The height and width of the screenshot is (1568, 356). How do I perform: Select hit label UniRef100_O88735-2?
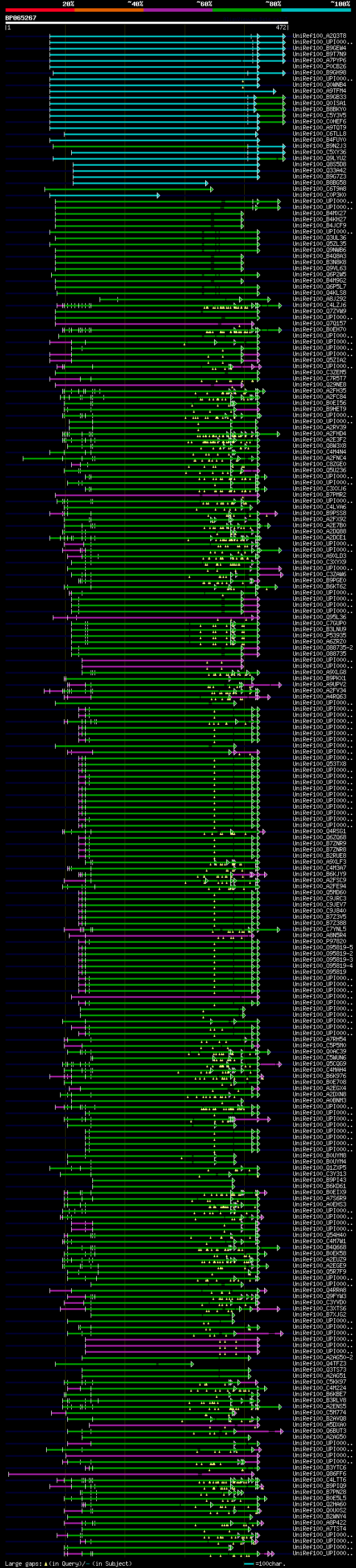pos(323,647)
